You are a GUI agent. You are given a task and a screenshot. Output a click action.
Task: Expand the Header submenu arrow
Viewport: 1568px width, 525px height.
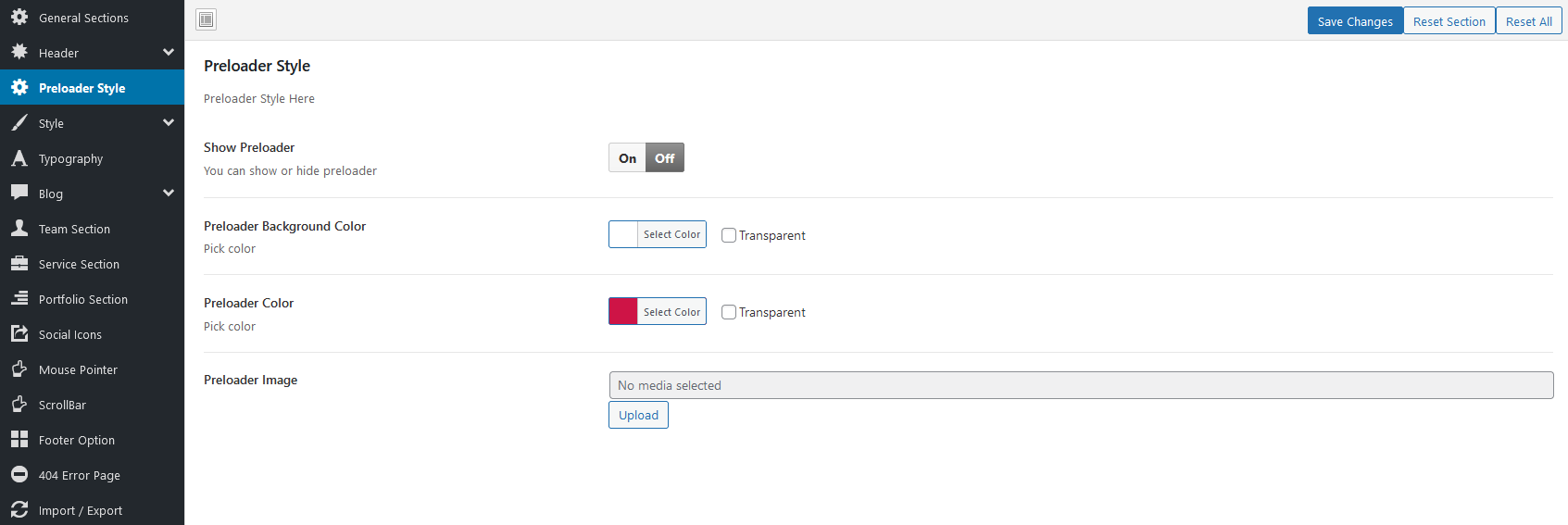coord(169,53)
